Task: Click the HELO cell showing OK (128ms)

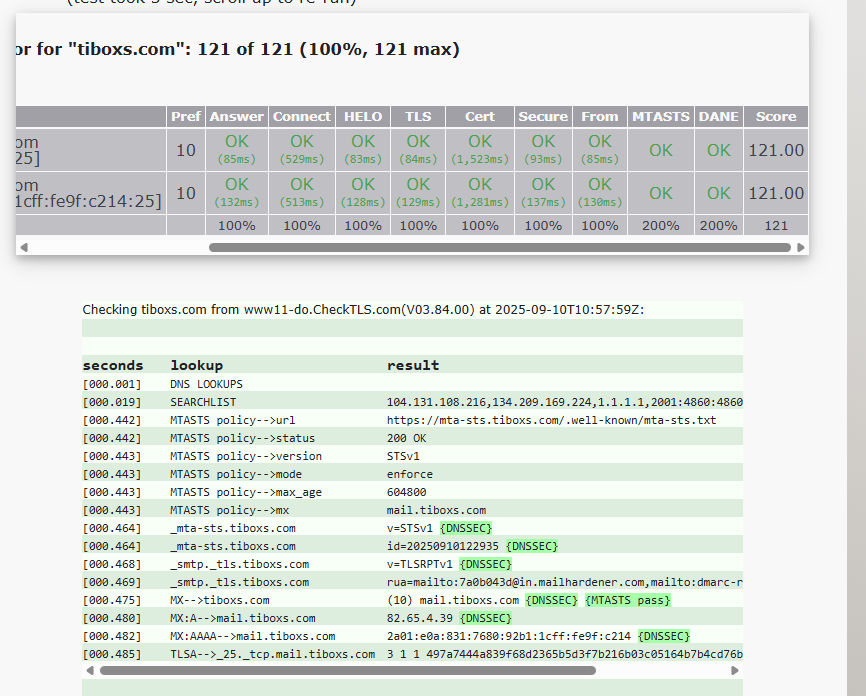Action: point(363,193)
